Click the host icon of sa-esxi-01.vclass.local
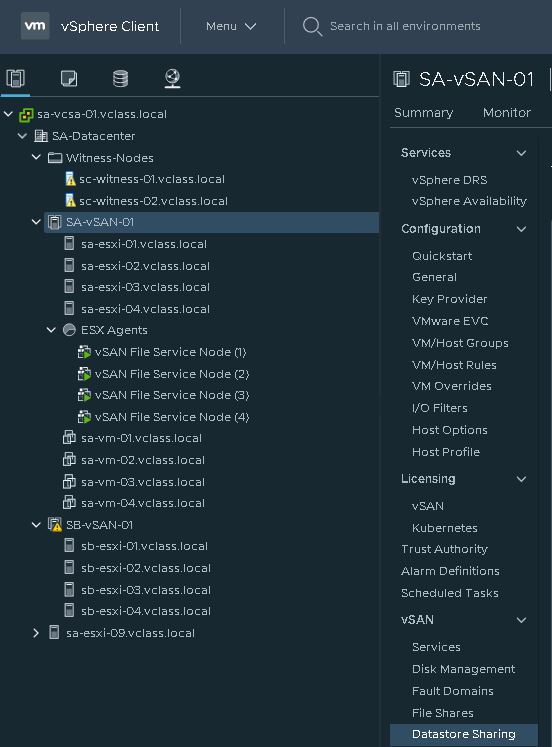 tap(69, 244)
